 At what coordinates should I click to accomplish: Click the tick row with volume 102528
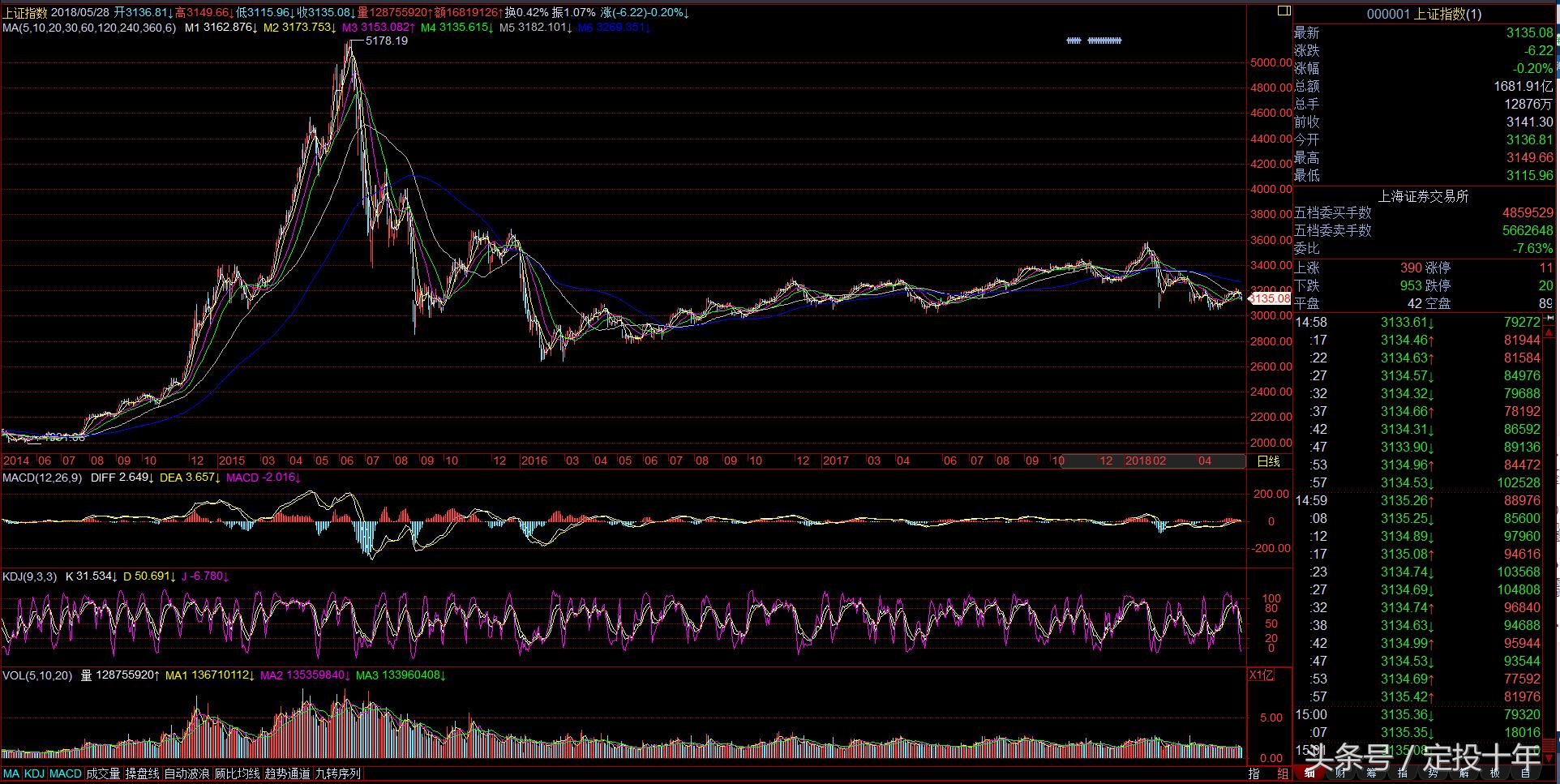(1418, 482)
